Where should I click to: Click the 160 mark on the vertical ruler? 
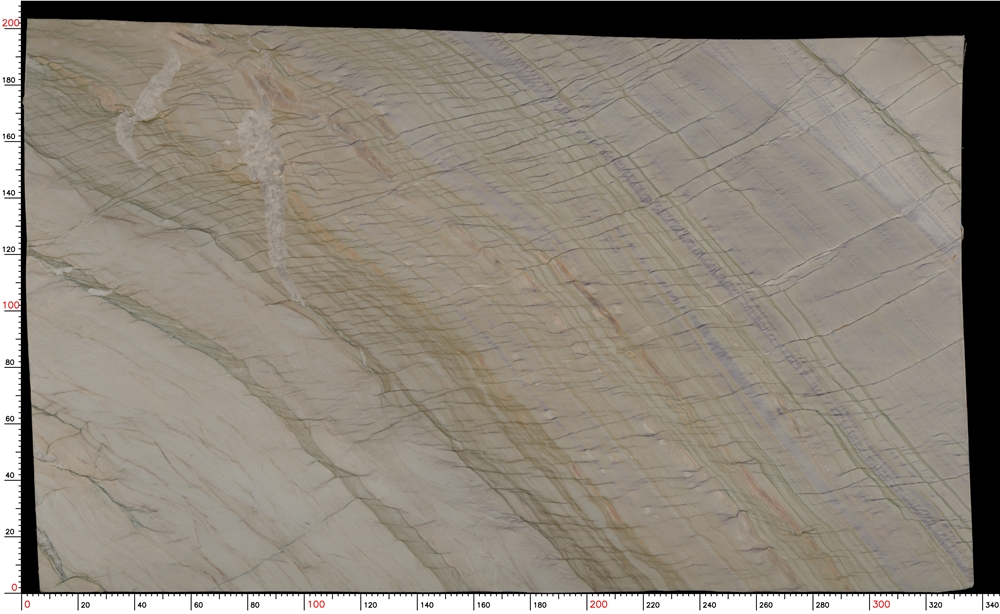(x=10, y=136)
